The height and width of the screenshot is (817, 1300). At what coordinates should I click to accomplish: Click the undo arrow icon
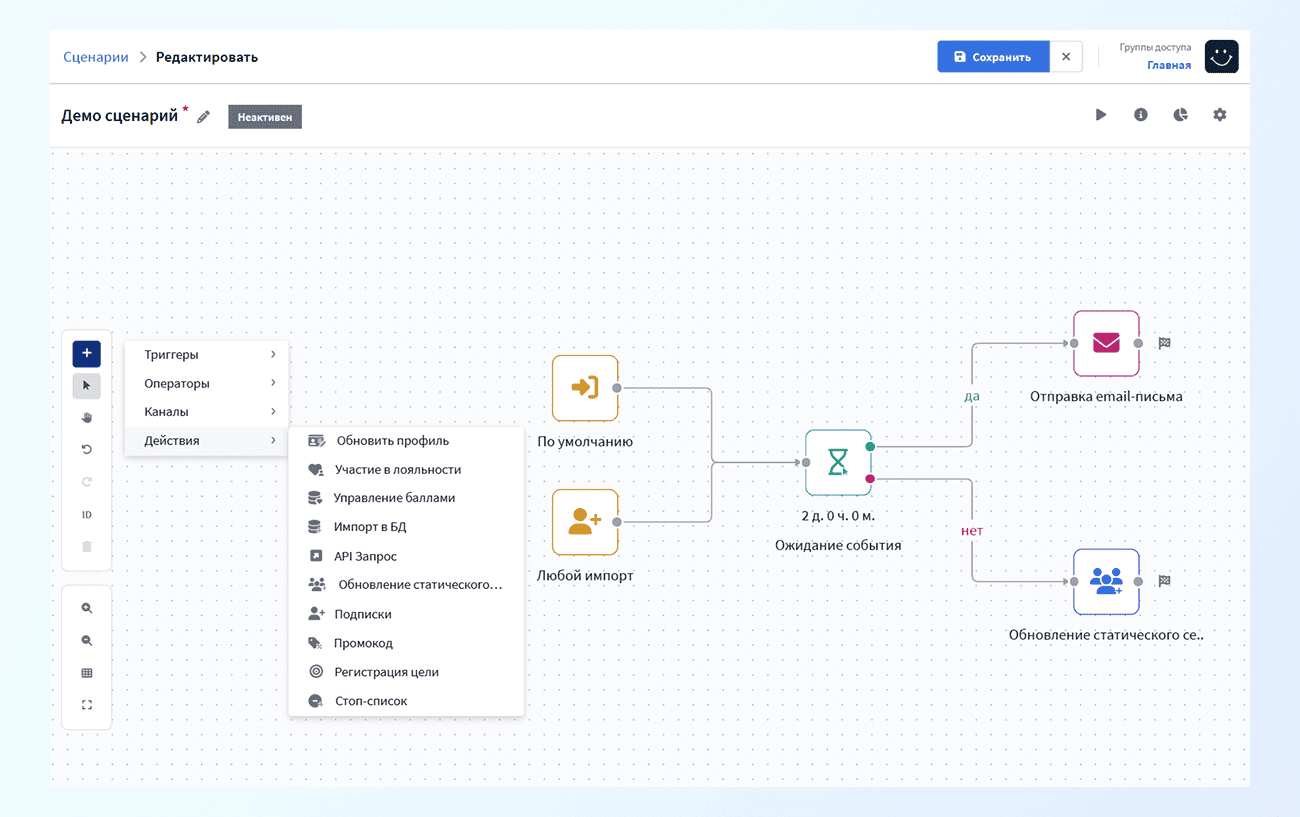[86, 450]
